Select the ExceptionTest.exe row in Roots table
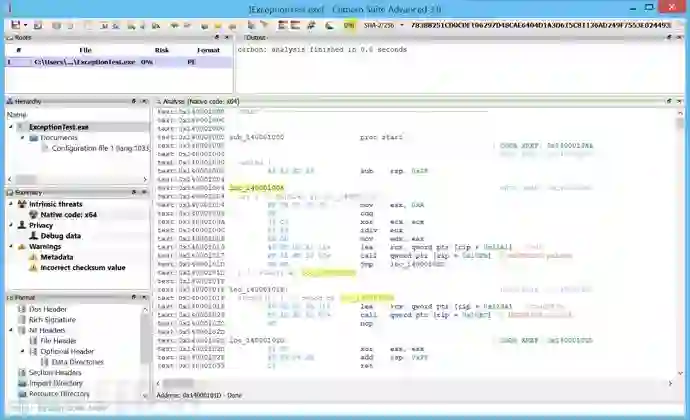Viewport: 690px width, 420px height. pos(119,62)
